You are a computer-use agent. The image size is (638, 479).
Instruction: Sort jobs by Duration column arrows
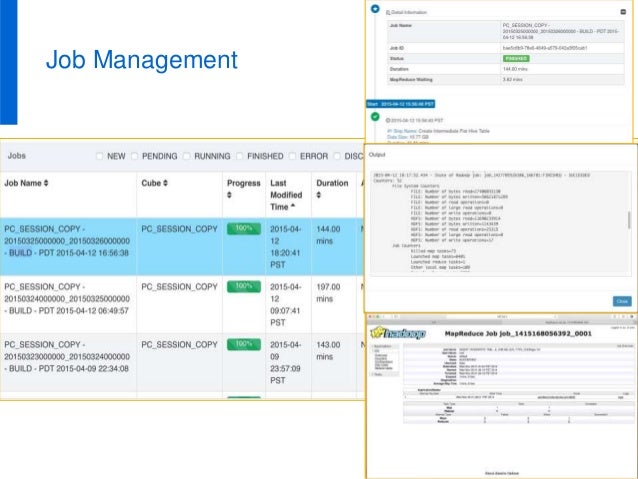319,195
